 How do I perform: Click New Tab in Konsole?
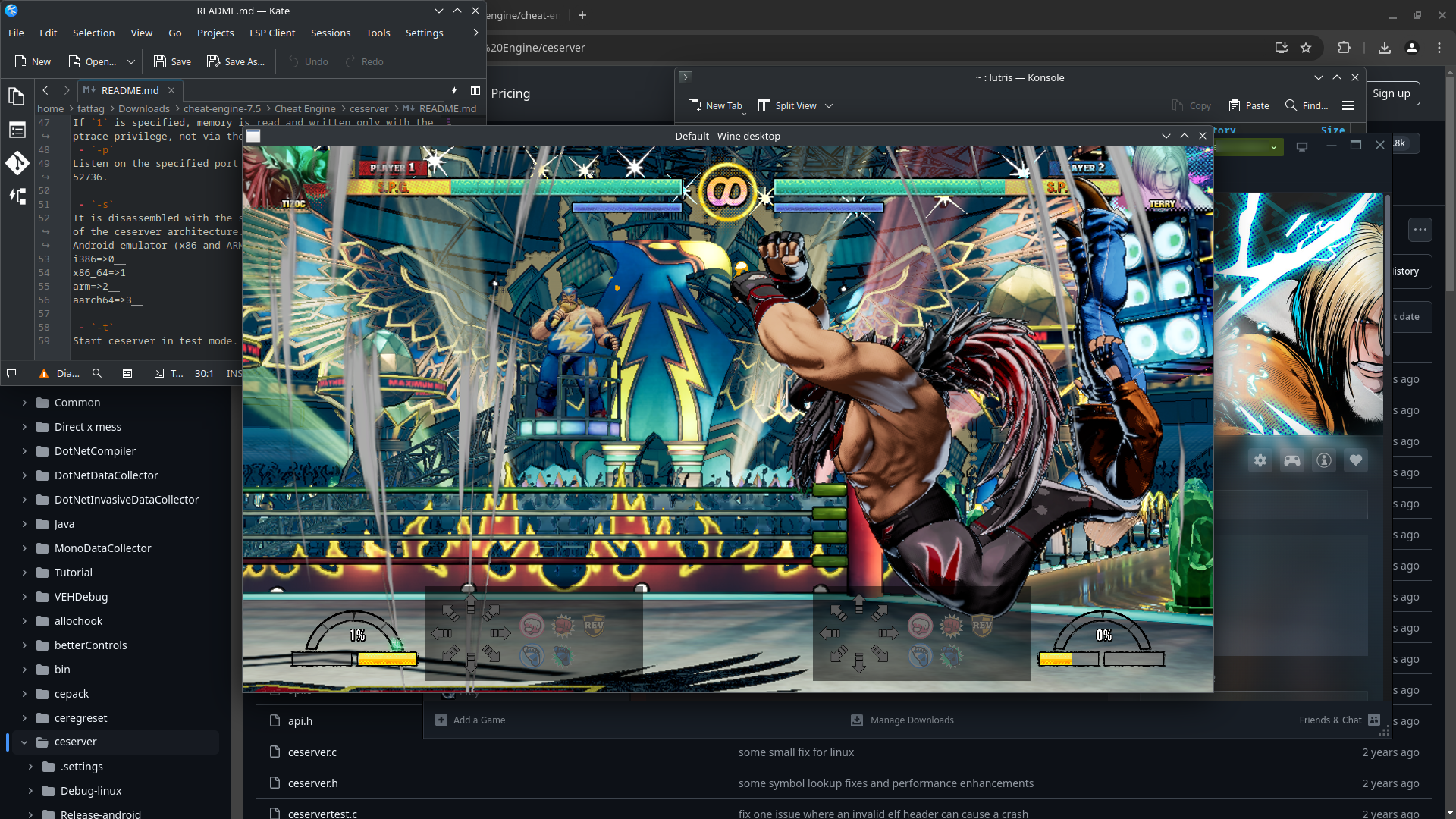[x=715, y=105]
